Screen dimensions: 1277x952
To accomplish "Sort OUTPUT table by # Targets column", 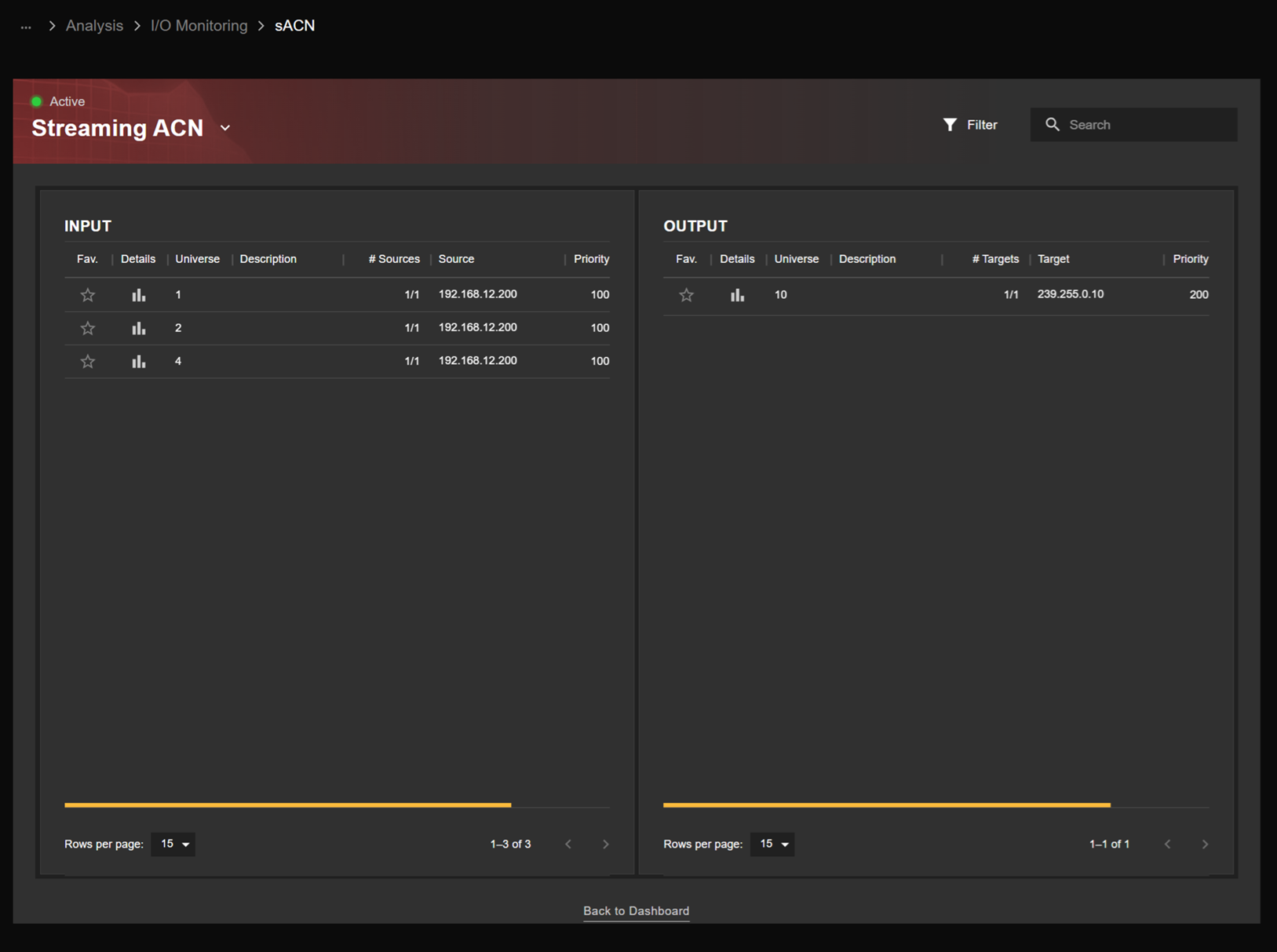I will pos(995,259).
